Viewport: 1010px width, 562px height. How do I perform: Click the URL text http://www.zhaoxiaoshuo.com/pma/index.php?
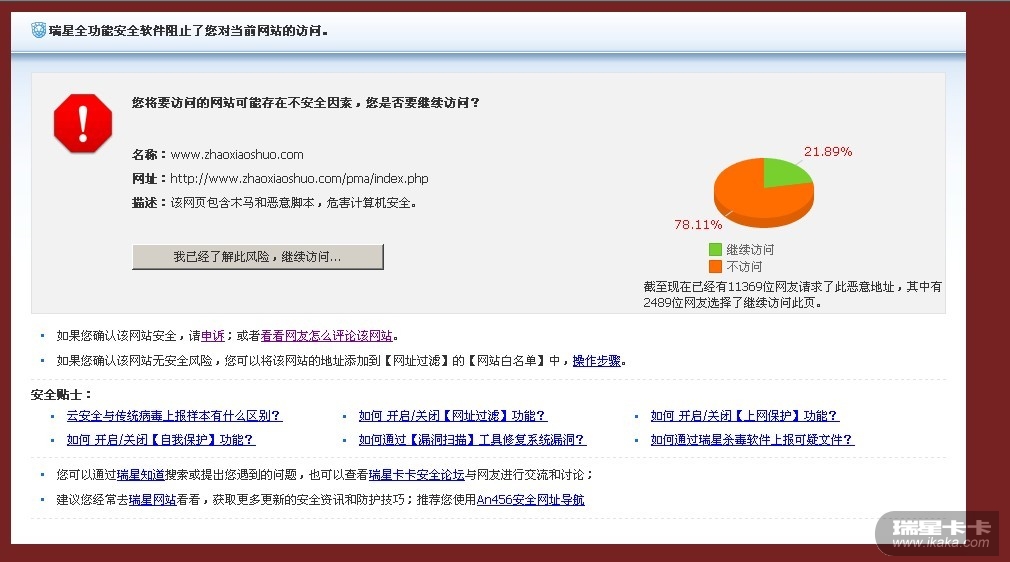pyautogui.click(x=299, y=179)
